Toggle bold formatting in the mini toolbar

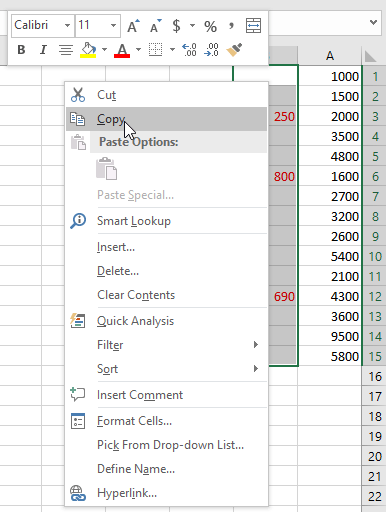21,50
